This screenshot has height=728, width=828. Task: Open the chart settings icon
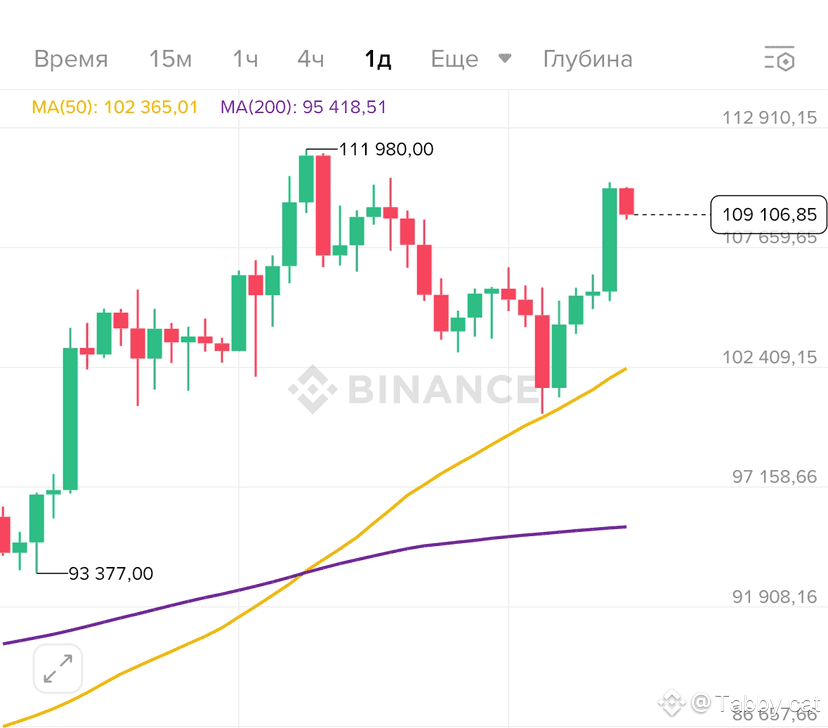click(779, 59)
